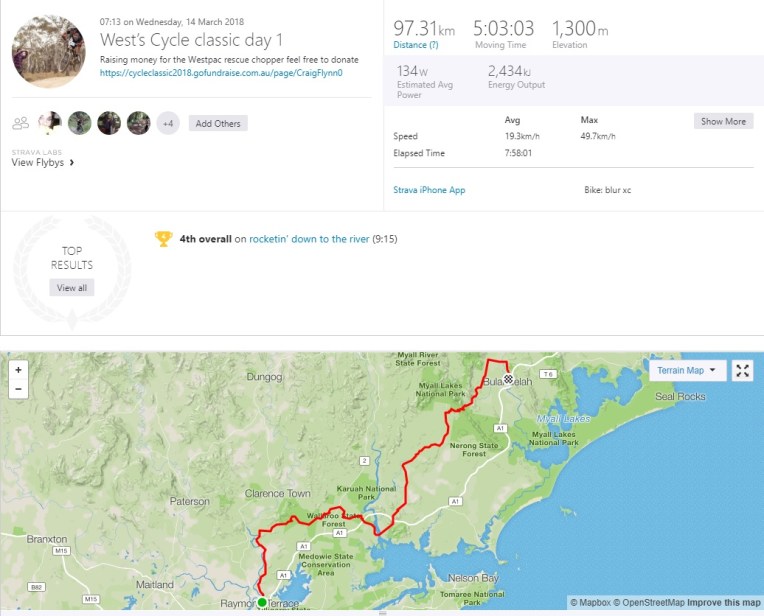This screenshot has width=764, height=616.
Task: Click the checkered finish flag marker
Action: [x=508, y=379]
